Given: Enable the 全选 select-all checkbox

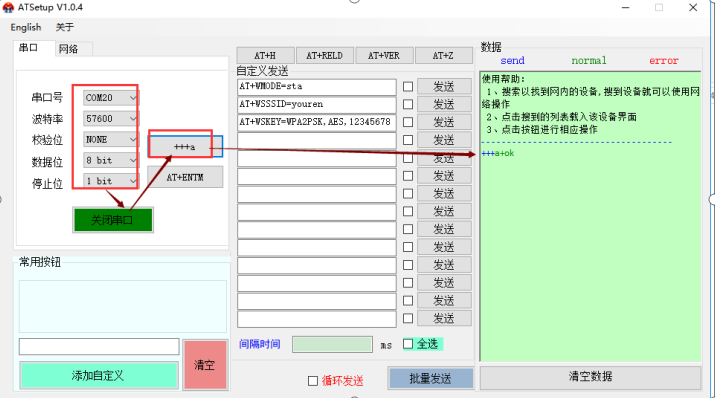Looking at the screenshot, I should click(x=408, y=344).
